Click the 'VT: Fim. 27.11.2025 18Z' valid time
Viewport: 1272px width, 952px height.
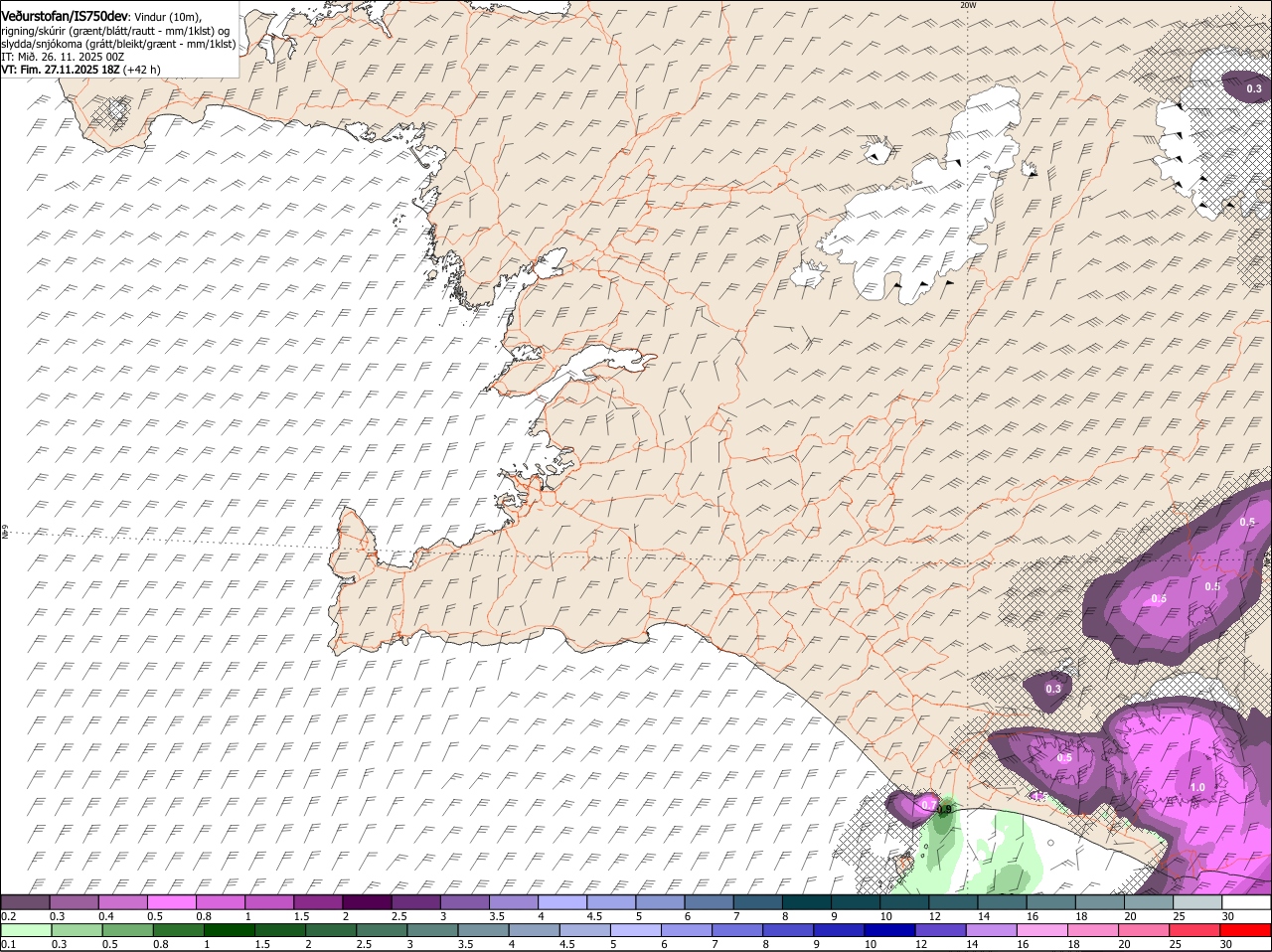(x=61, y=70)
